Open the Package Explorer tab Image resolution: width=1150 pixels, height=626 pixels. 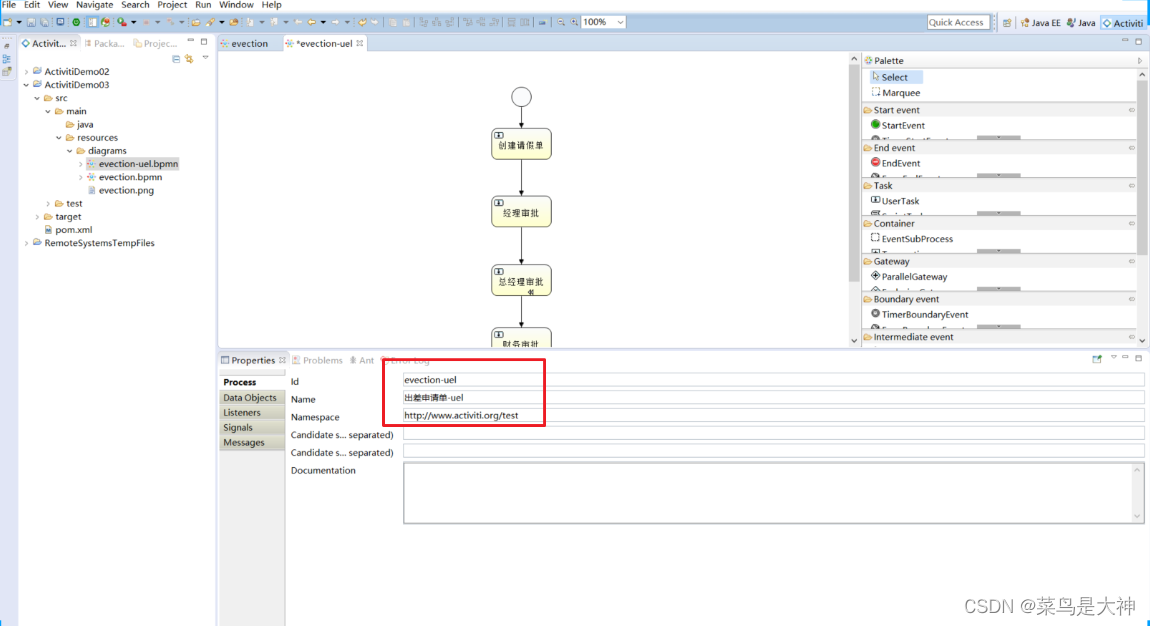(105, 44)
